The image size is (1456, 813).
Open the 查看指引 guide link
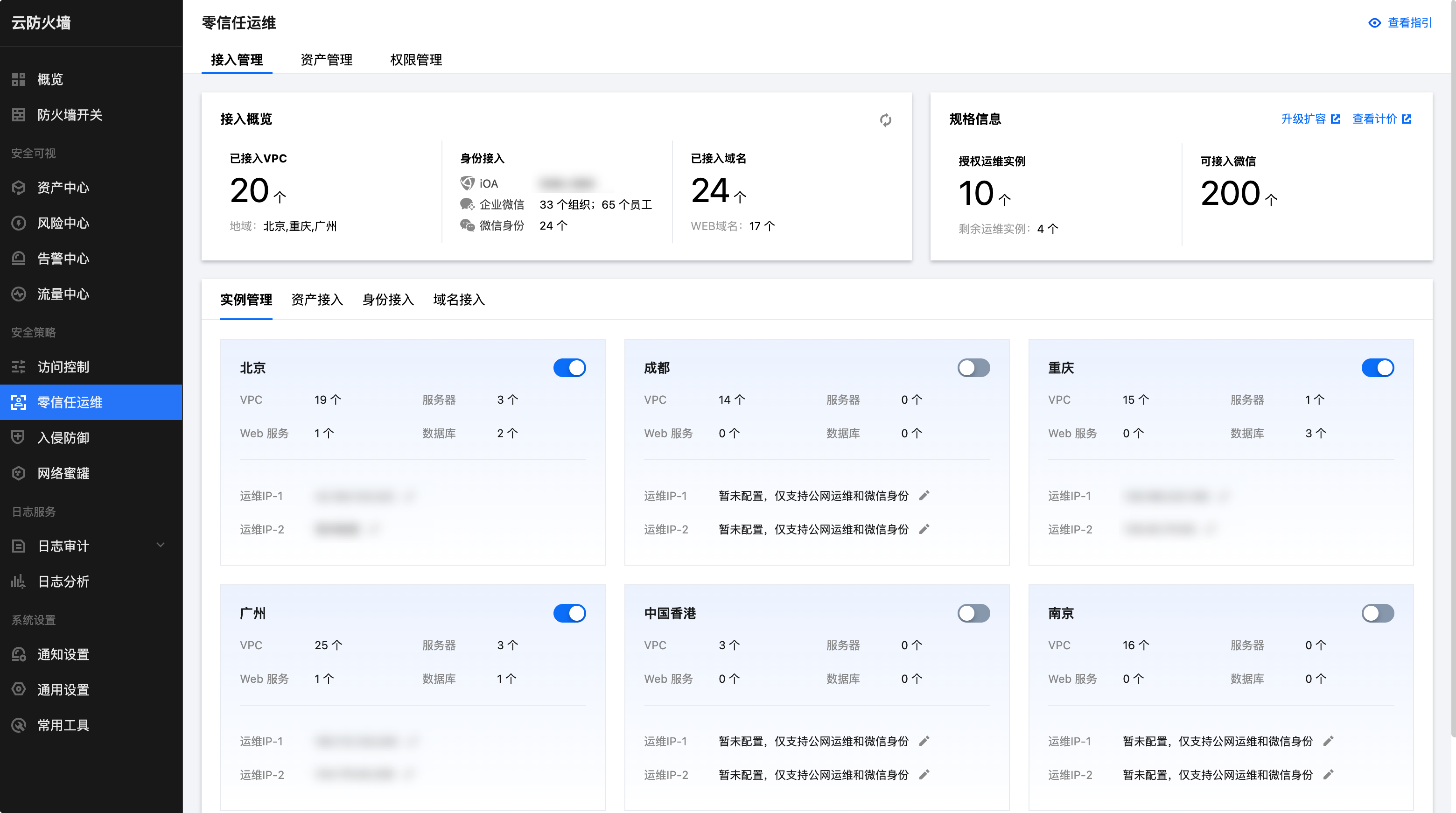click(1410, 23)
